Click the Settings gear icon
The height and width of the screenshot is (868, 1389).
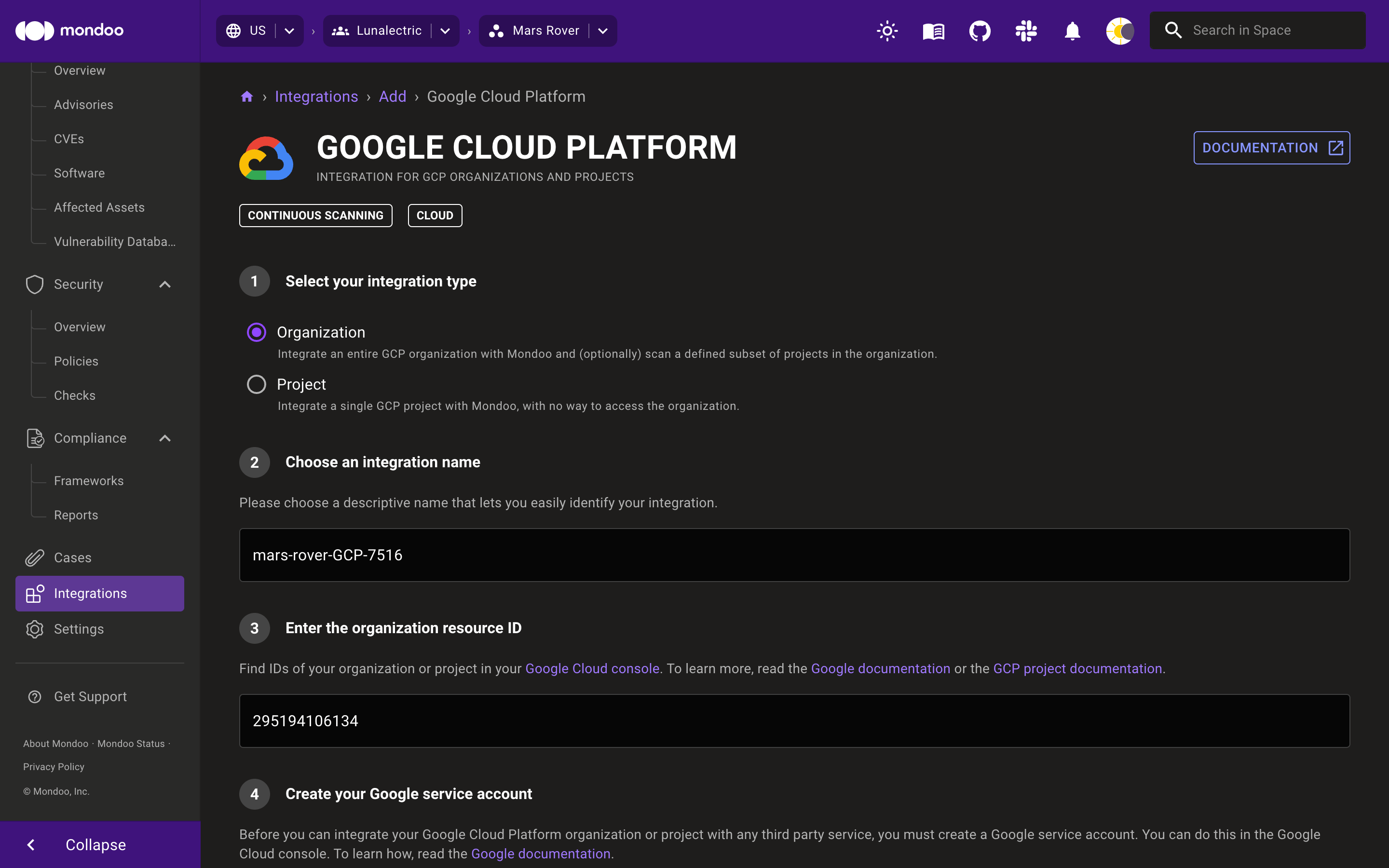34,629
